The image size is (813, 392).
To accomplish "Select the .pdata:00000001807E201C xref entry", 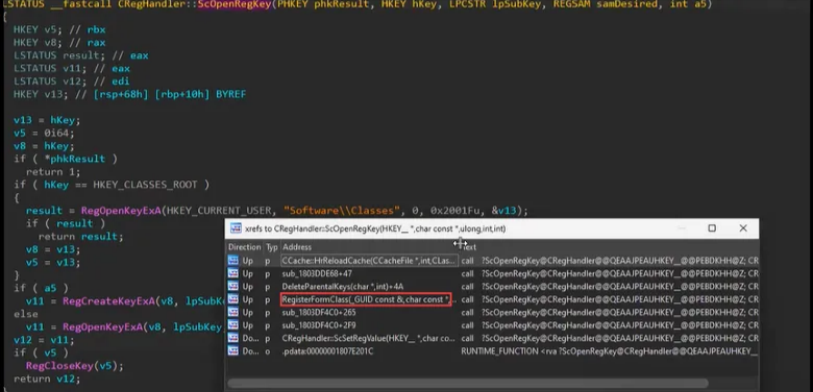I will [327, 351].
